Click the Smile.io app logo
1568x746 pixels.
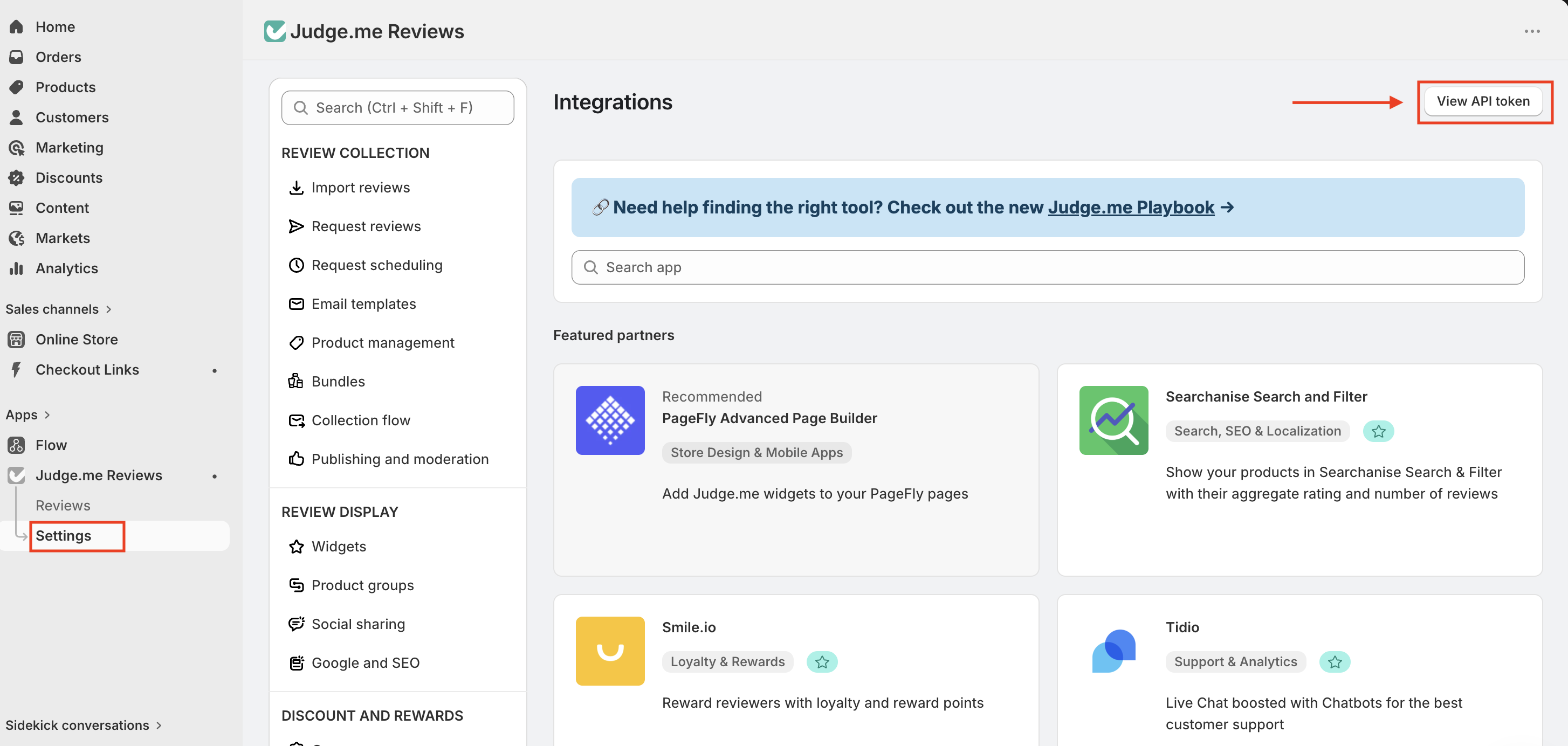(610, 651)
